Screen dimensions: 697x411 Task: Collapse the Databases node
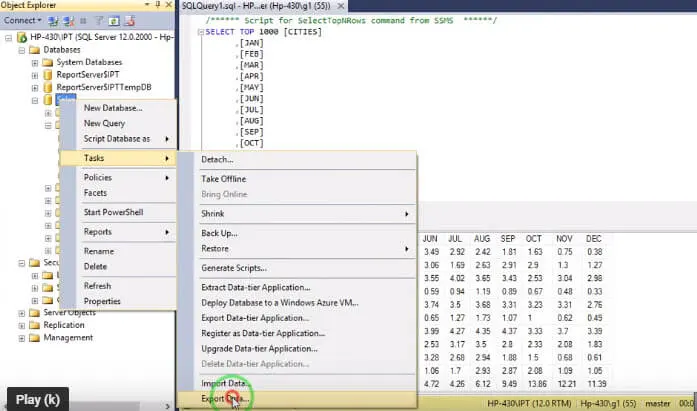(x=21, y=50)
